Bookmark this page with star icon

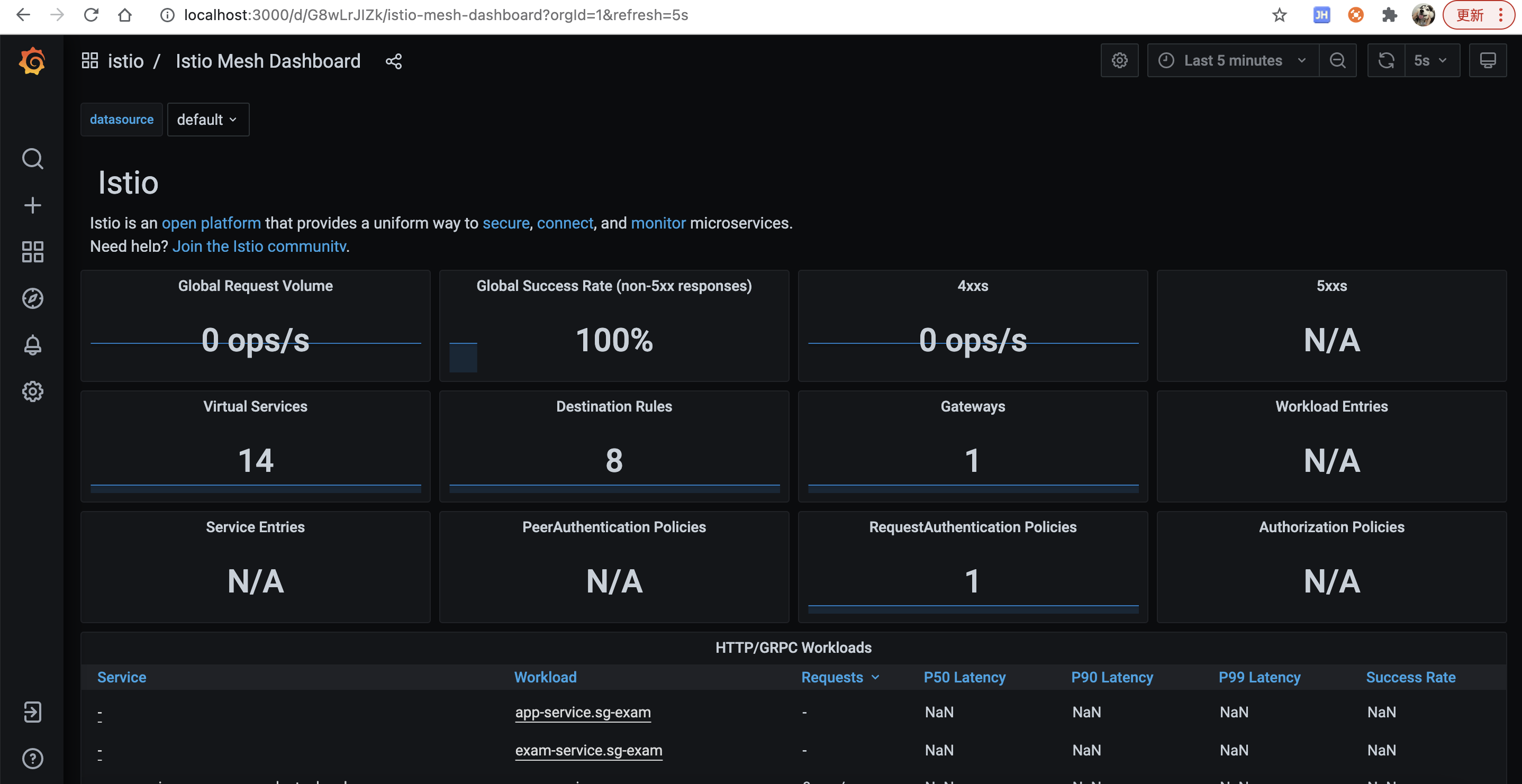point(1280,15)
